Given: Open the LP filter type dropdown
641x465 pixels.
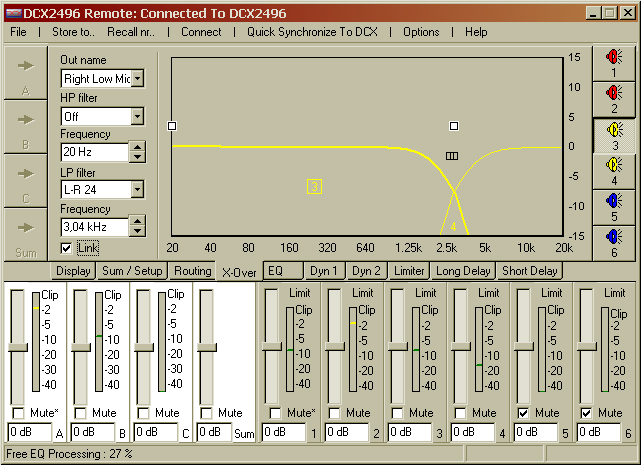Looking at the screenshot, I should pos(138,190).
